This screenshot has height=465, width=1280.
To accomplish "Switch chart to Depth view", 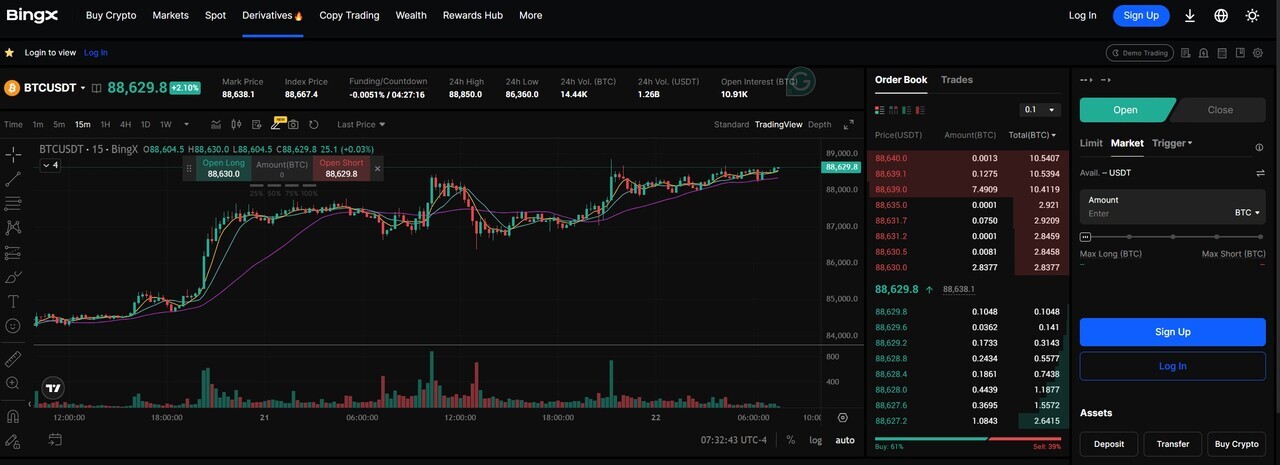I will (819, 125).
